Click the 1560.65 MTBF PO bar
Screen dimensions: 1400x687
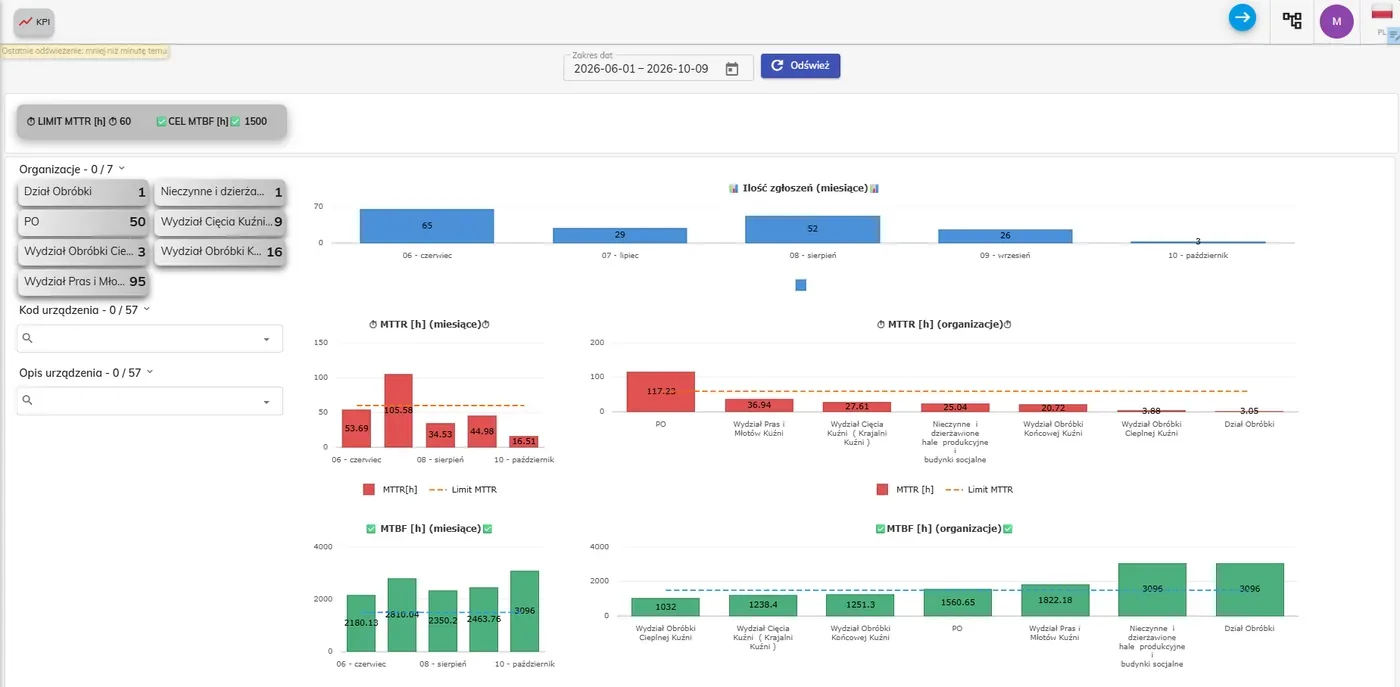click(958, 602)
